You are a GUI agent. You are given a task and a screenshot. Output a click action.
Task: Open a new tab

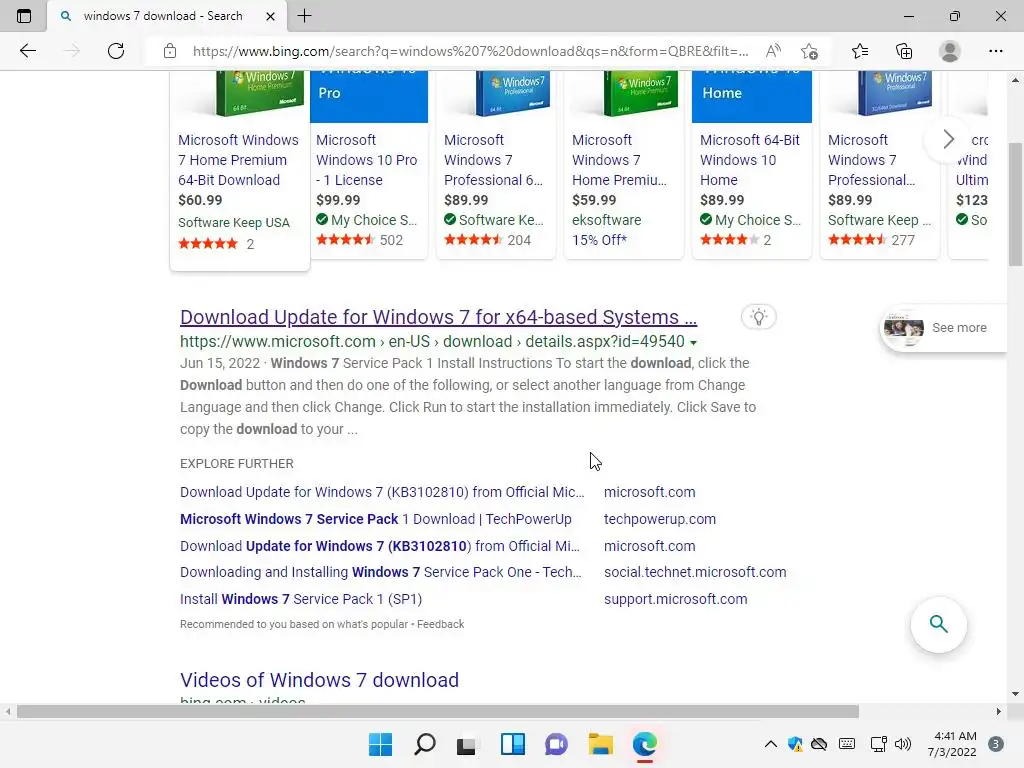click(304, 16)
